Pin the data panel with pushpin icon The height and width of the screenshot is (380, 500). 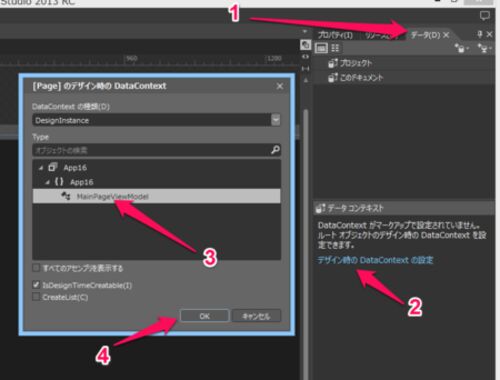pyautogui.click(x=480, y=34)
